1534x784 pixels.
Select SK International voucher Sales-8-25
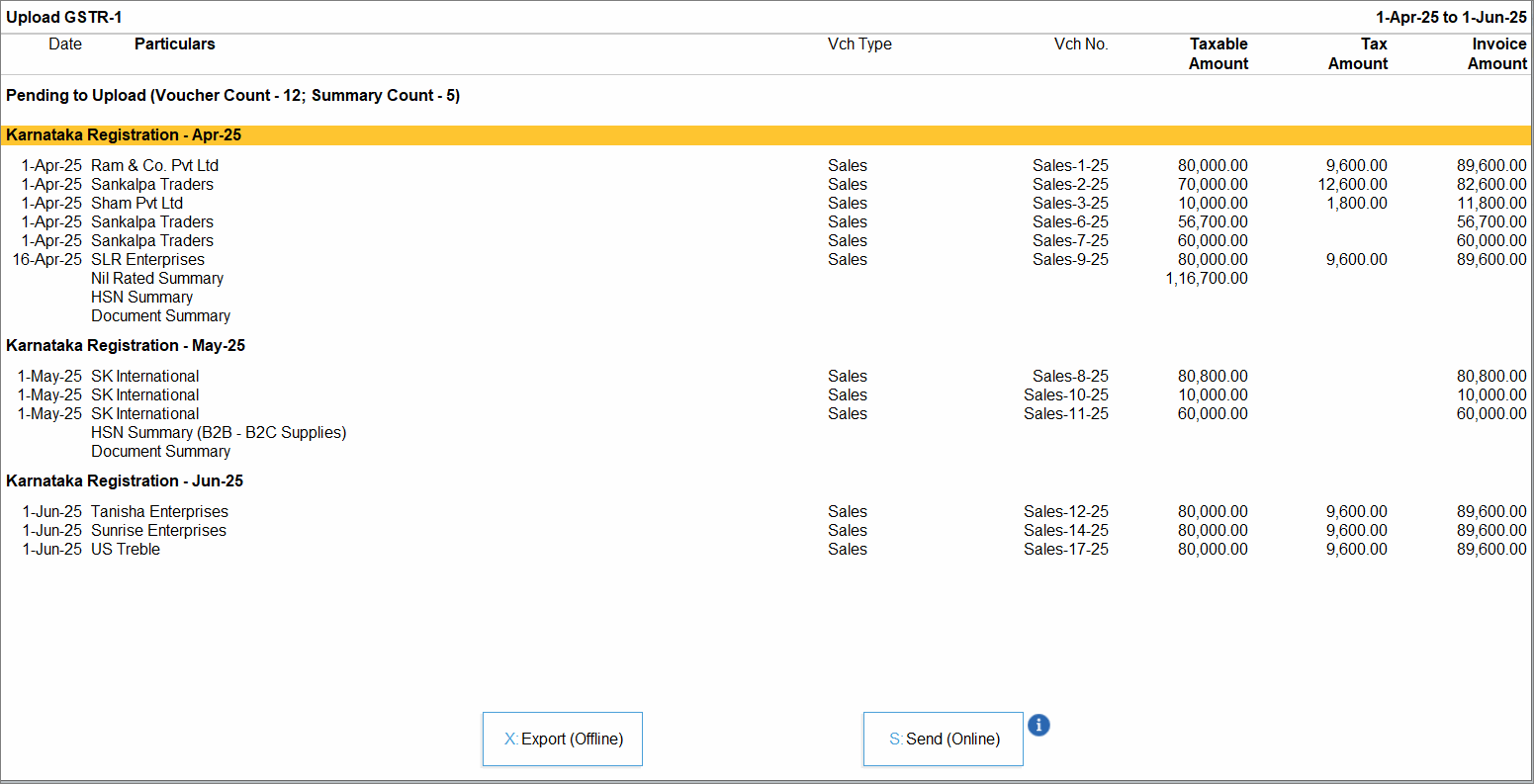pos(144,377)
